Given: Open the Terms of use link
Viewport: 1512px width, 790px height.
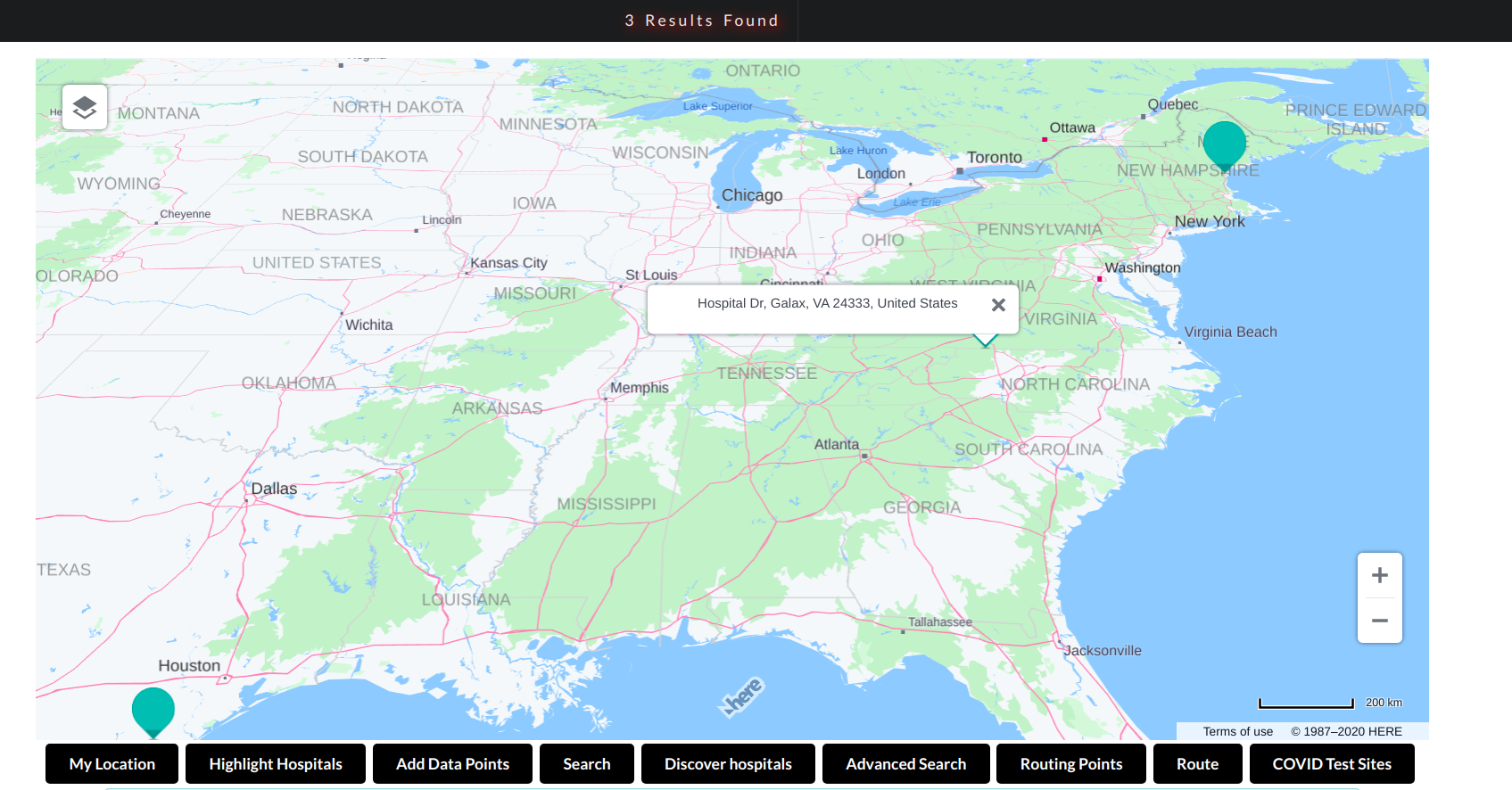Looking at the screenshot, I should 1237,731.
